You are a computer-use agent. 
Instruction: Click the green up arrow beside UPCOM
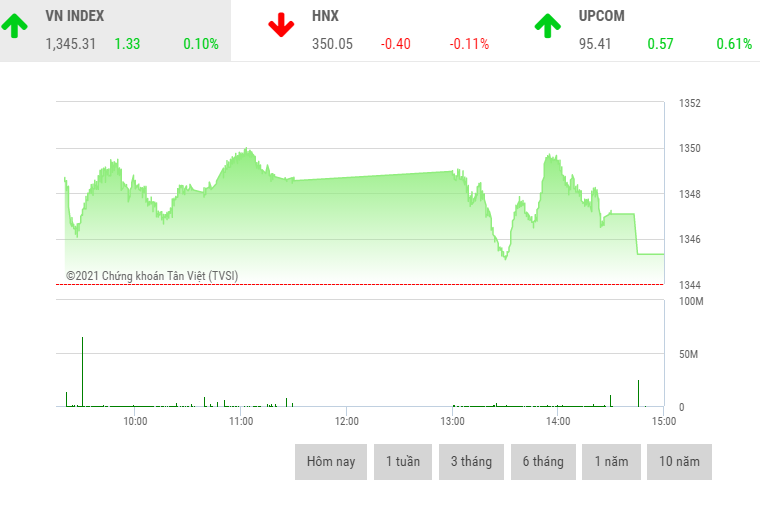point(547,26)
